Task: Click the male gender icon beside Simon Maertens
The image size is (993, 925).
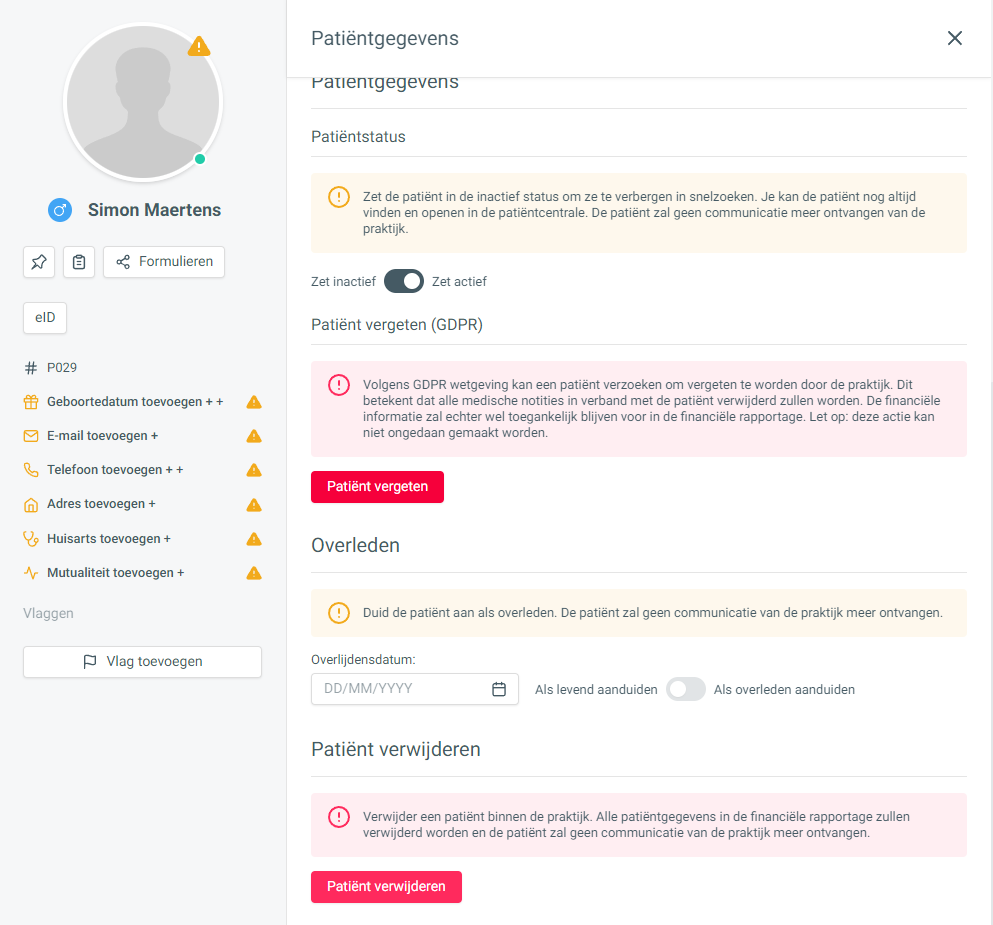Action: (60, 210)
